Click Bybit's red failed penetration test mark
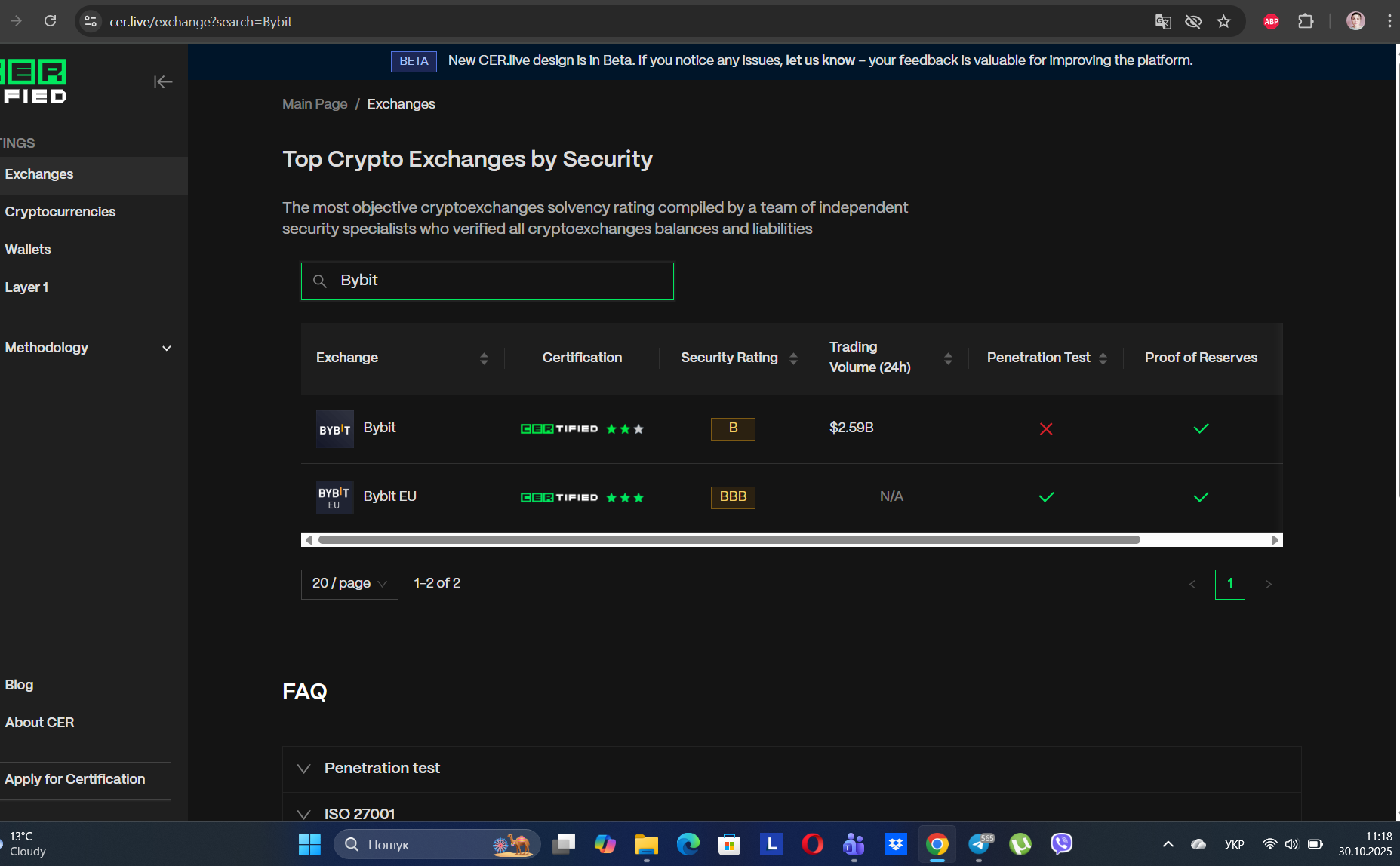Image resolution: width=1400 pixels, height=866 pixels. coord(1046,428)
